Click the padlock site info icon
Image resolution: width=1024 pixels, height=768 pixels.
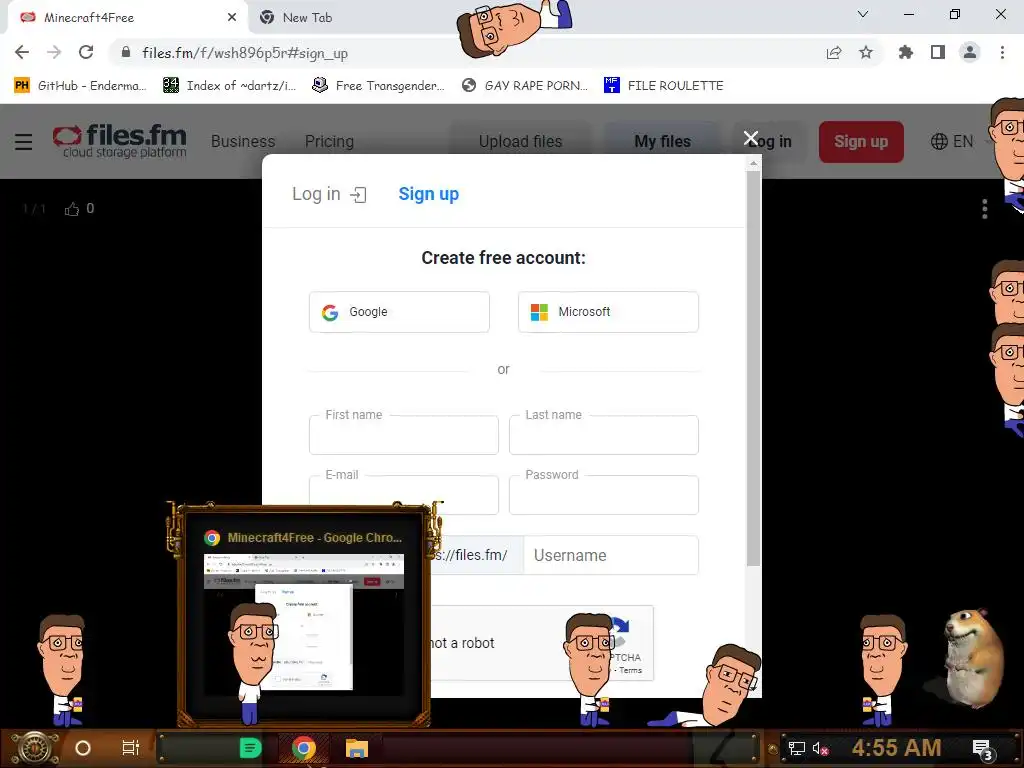pyautogui.click(x=126, y=52)
